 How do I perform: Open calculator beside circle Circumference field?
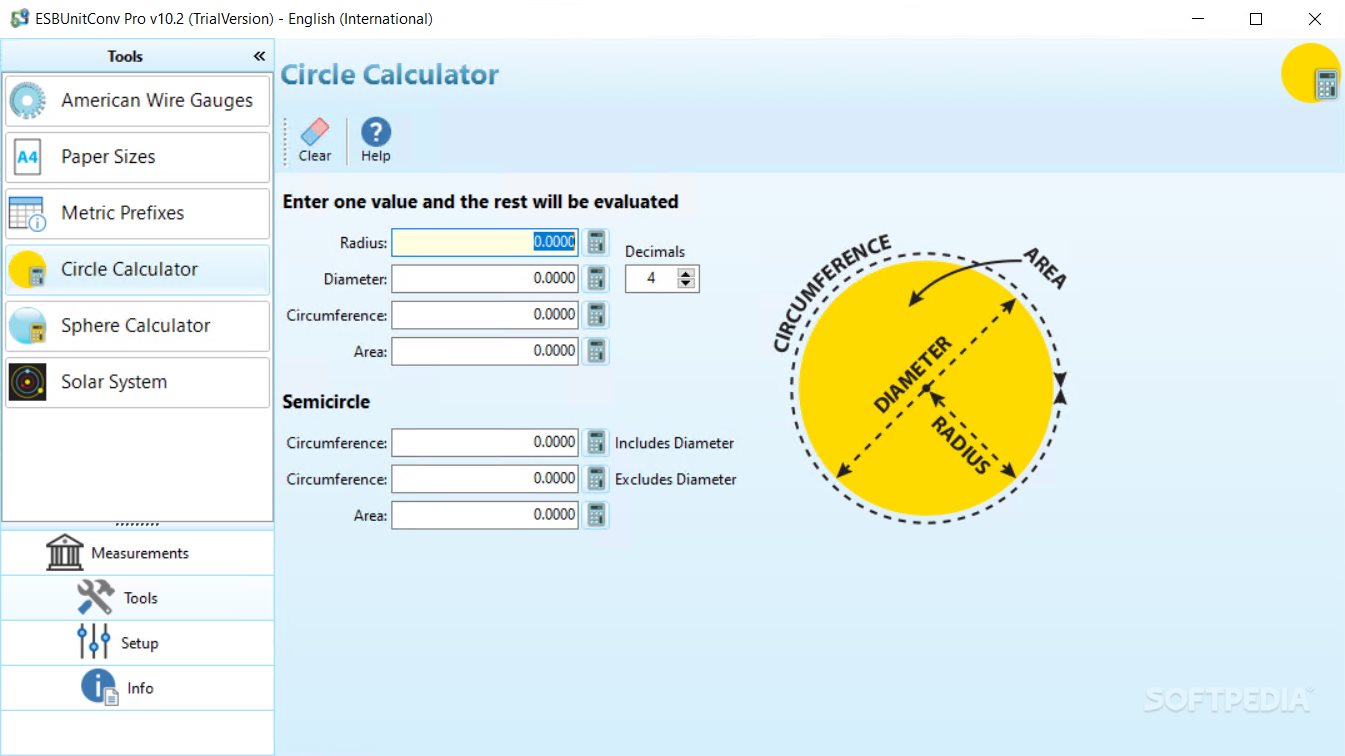596,314
